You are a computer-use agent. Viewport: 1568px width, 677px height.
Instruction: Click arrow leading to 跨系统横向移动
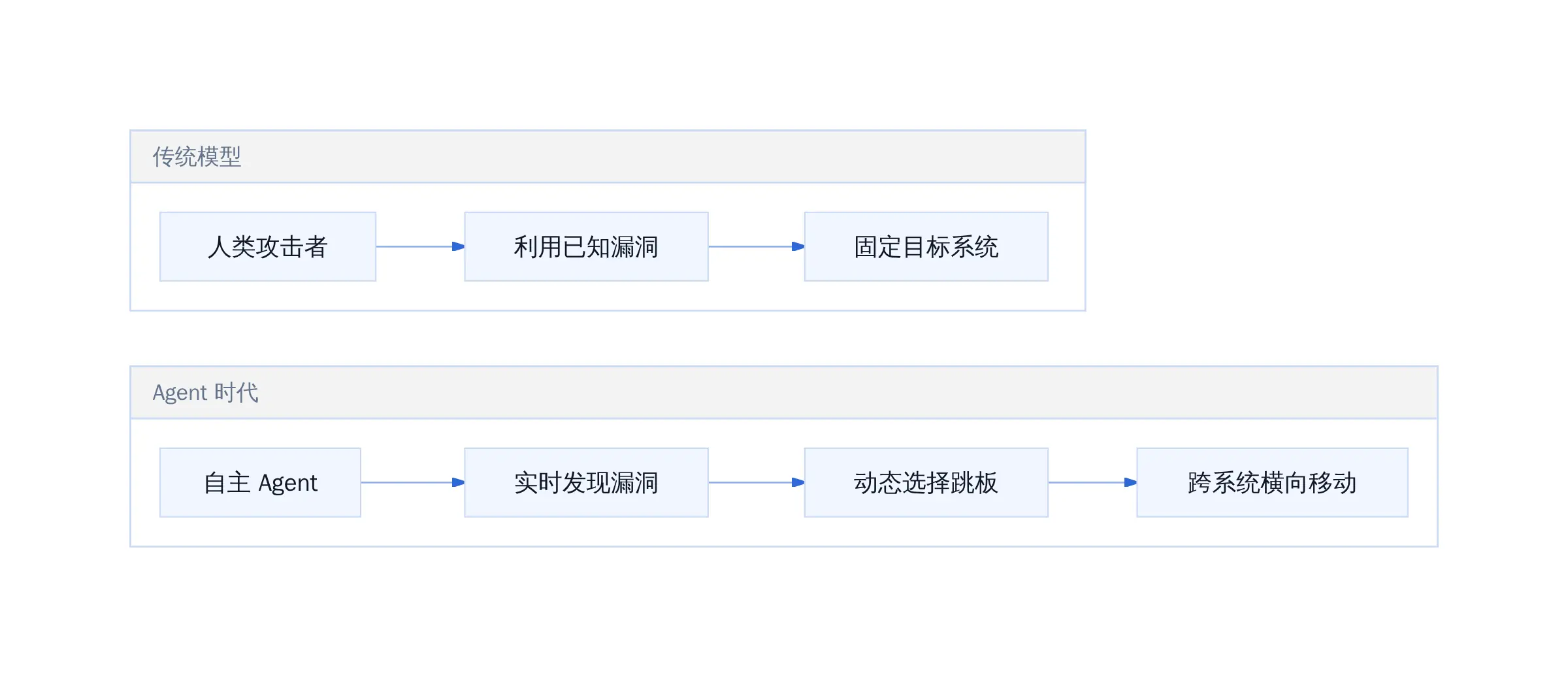click(1092, 482)
